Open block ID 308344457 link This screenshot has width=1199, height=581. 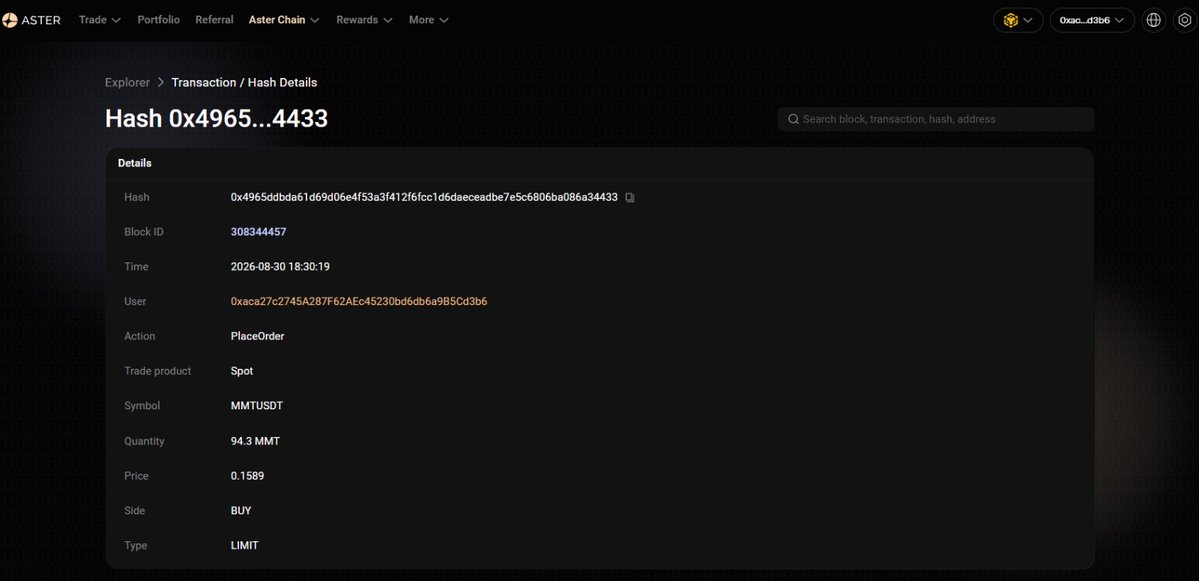[258, 232]
